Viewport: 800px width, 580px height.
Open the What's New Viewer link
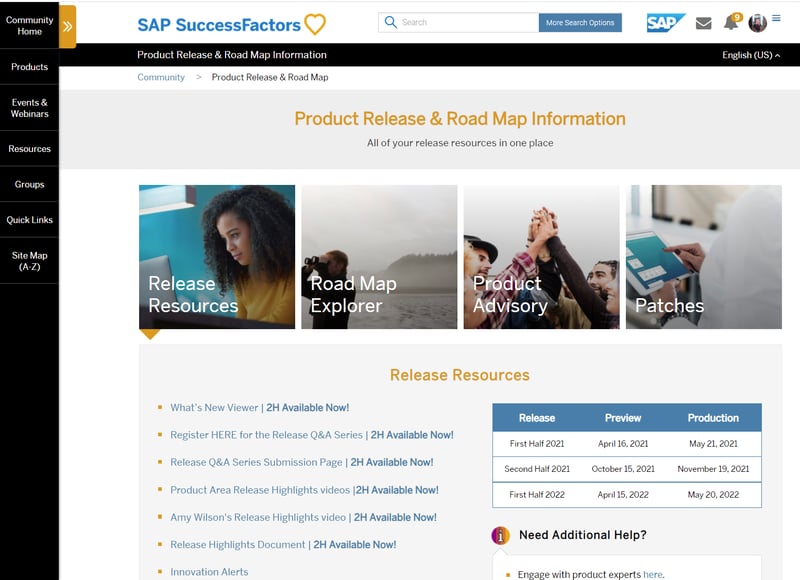[x=260, y=408]
